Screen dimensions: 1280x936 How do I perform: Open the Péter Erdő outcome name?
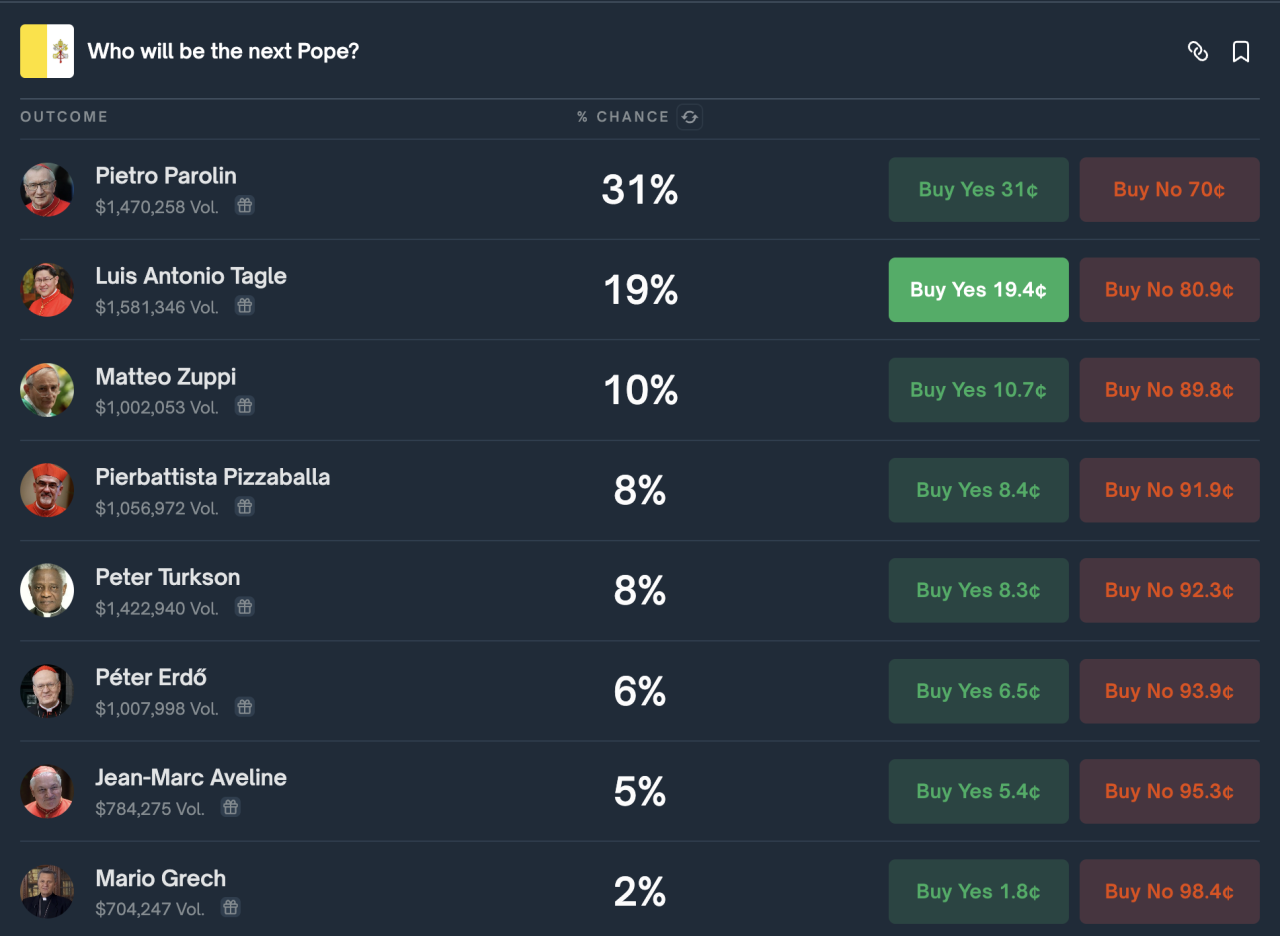point(151,677)
